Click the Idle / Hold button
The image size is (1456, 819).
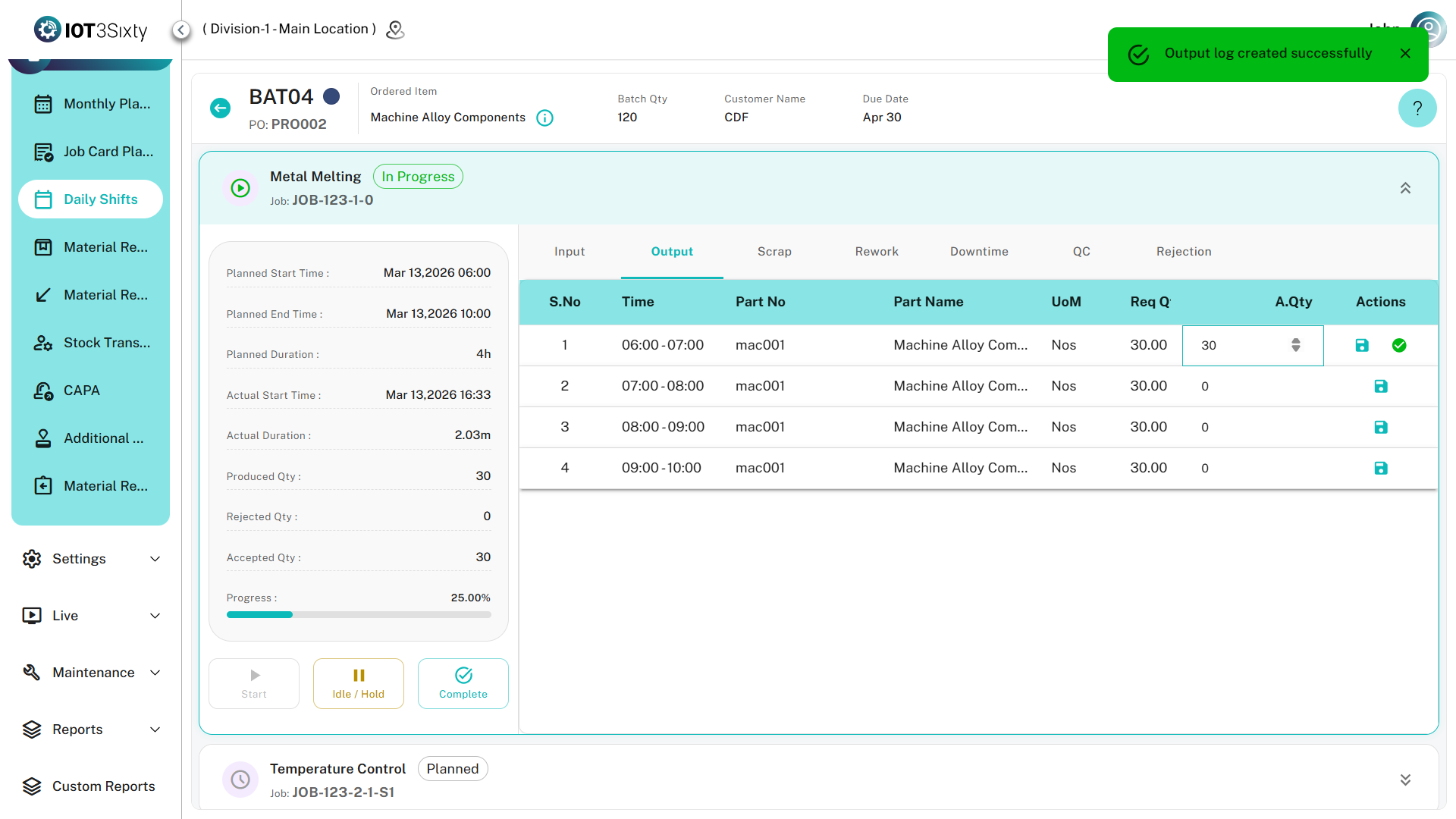[x=358, y=683]
